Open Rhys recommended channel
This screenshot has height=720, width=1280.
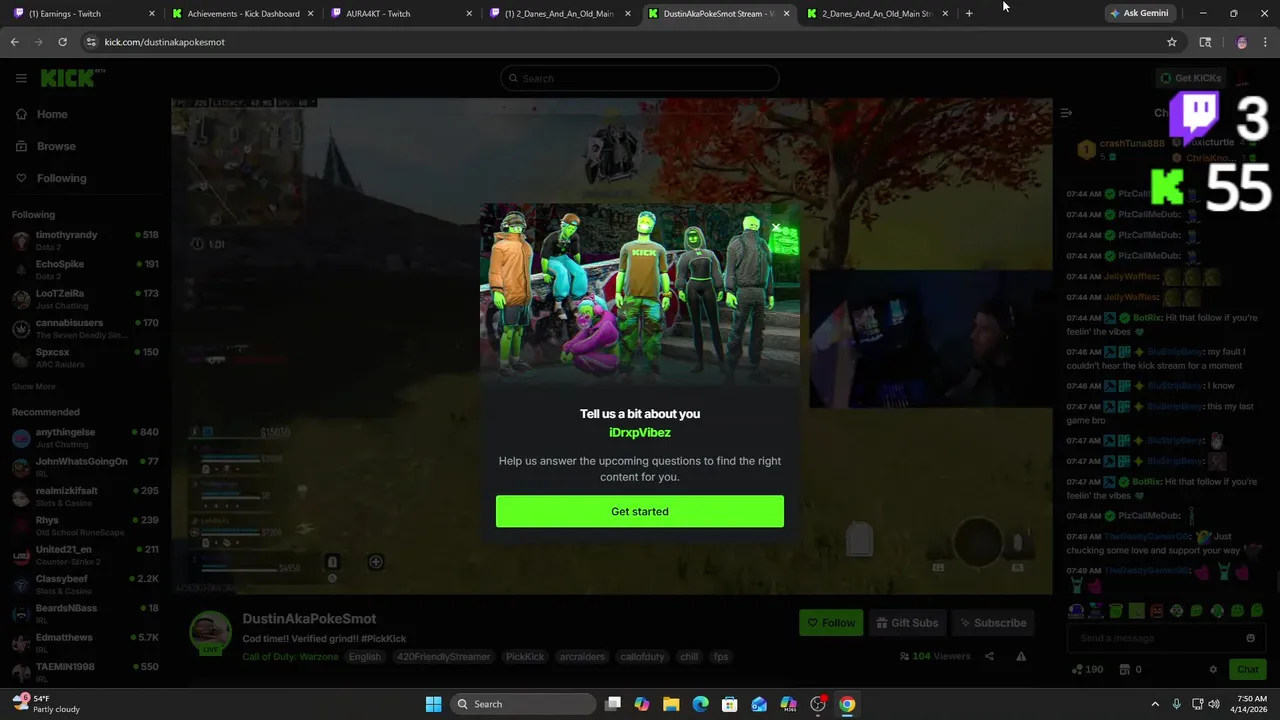(x=85, y=526)
